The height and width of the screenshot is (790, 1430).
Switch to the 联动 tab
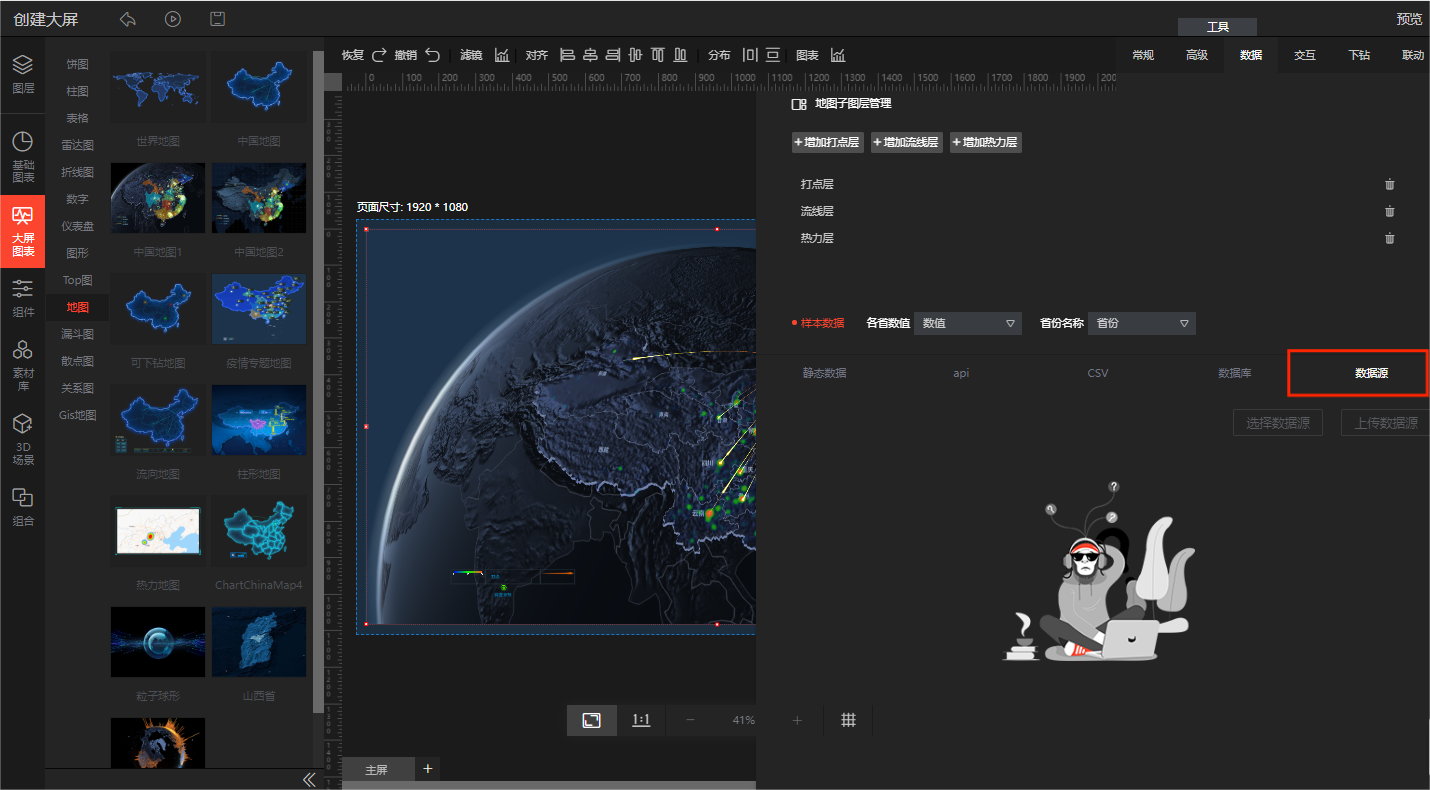click(x=1412, y=55)
